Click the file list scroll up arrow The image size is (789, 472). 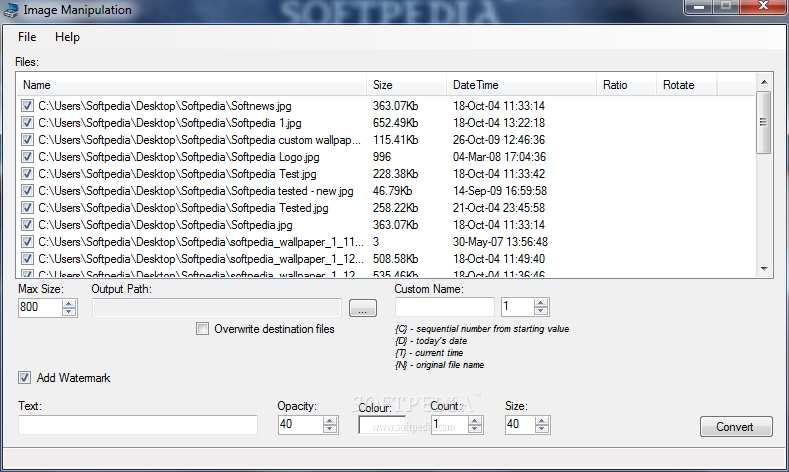pyautogui.click(x=764, y=82)
